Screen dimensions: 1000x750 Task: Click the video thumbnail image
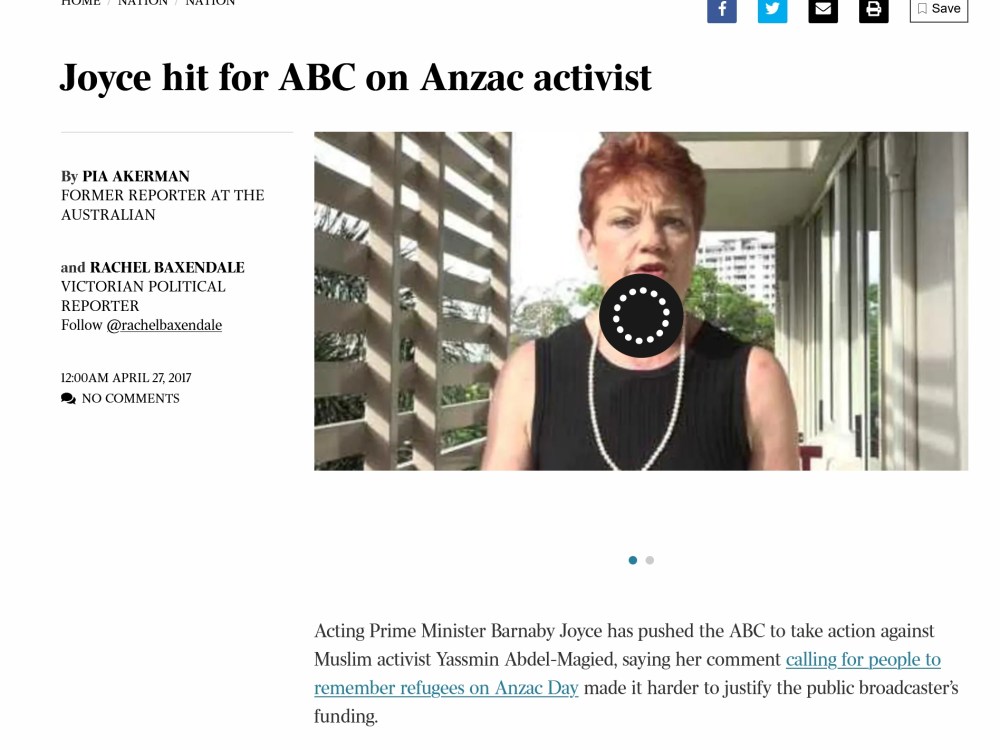point(641,301)
